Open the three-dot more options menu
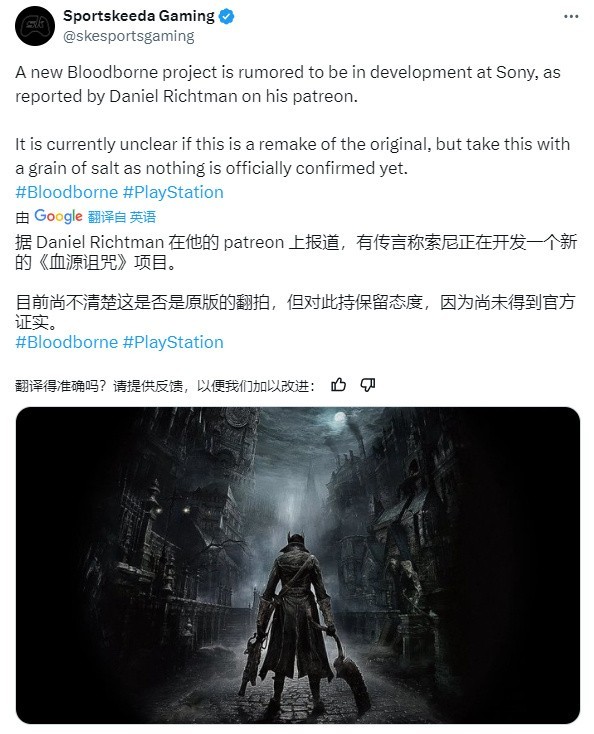Screen dimensions: 594x734 tap(571, 16)
